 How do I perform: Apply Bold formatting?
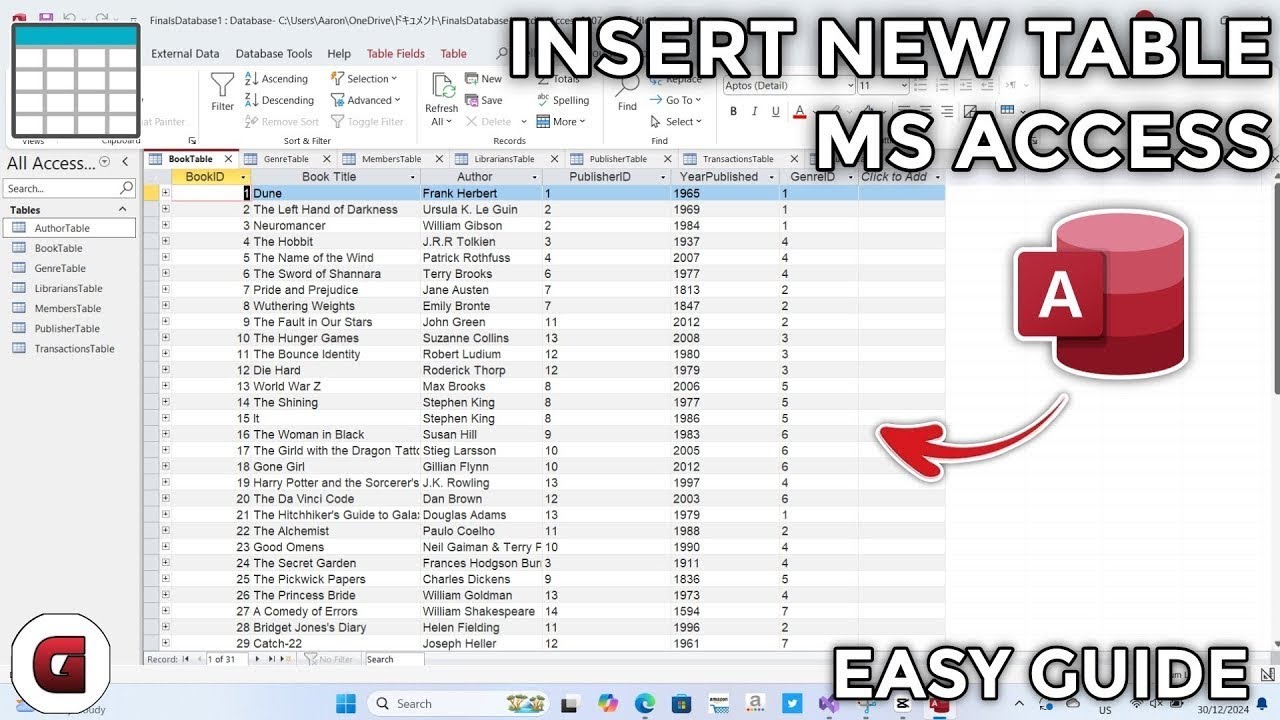733,111
